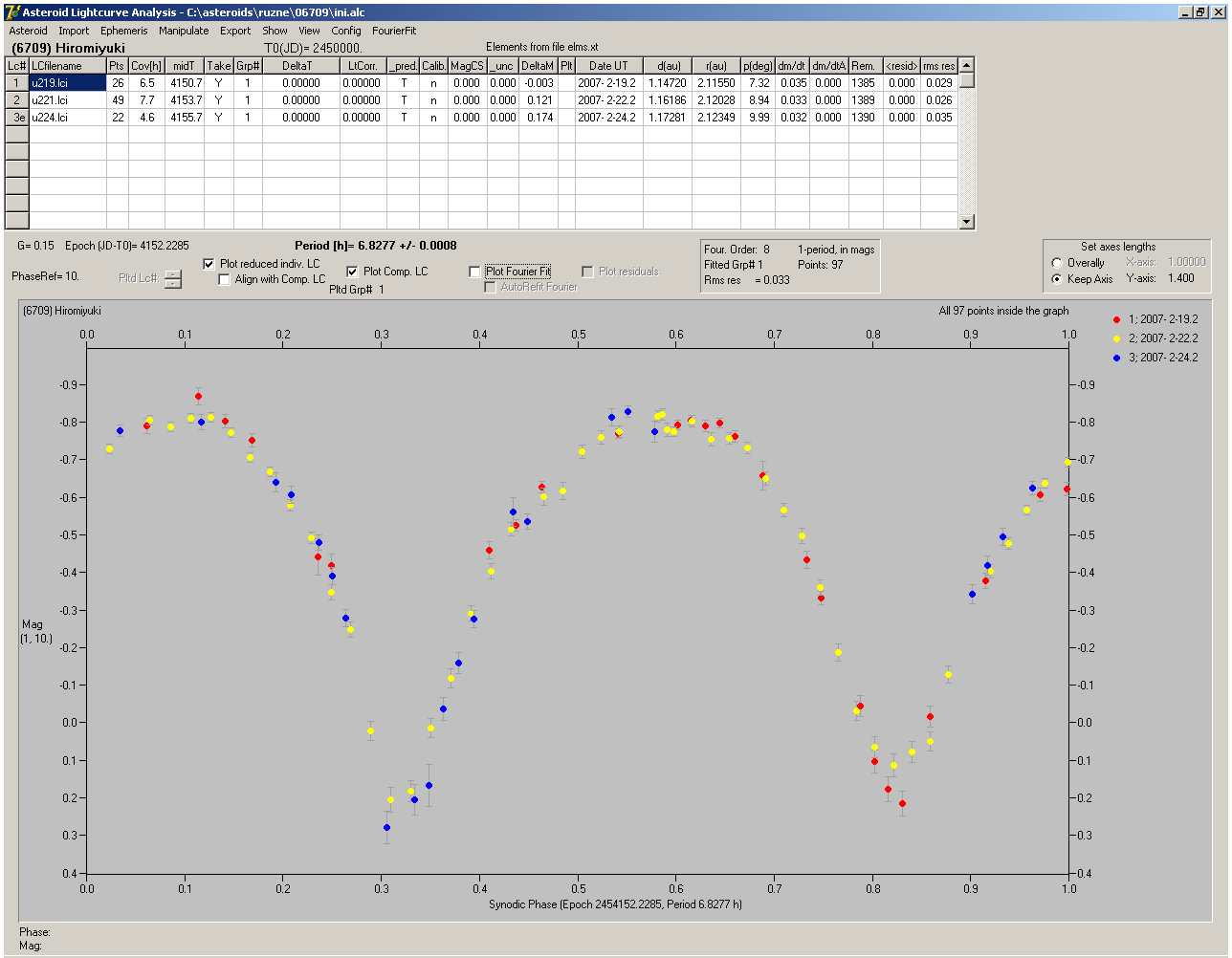This screenshot has height=958, width=1232.
Task: Click the Period [h] value text
Action: point(376,246)
